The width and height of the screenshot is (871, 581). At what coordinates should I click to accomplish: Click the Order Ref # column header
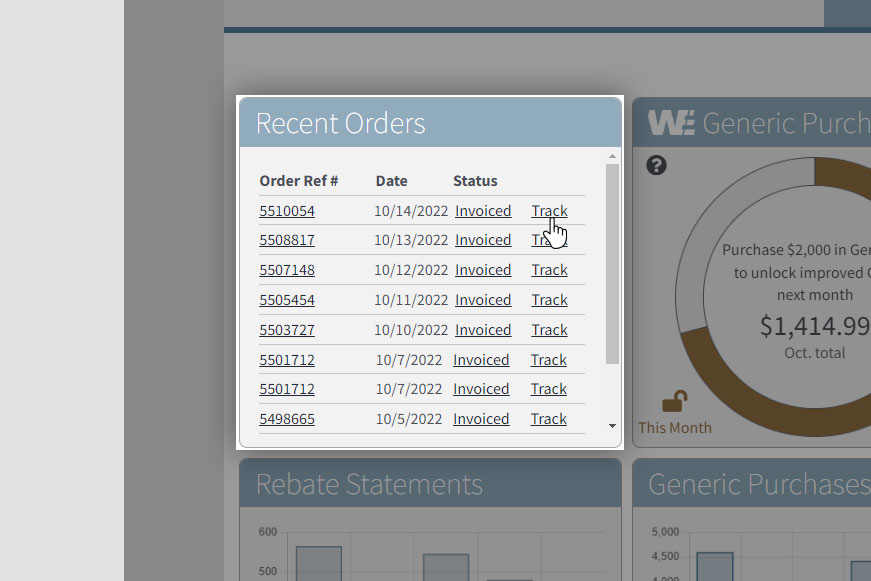click(299, 181)
